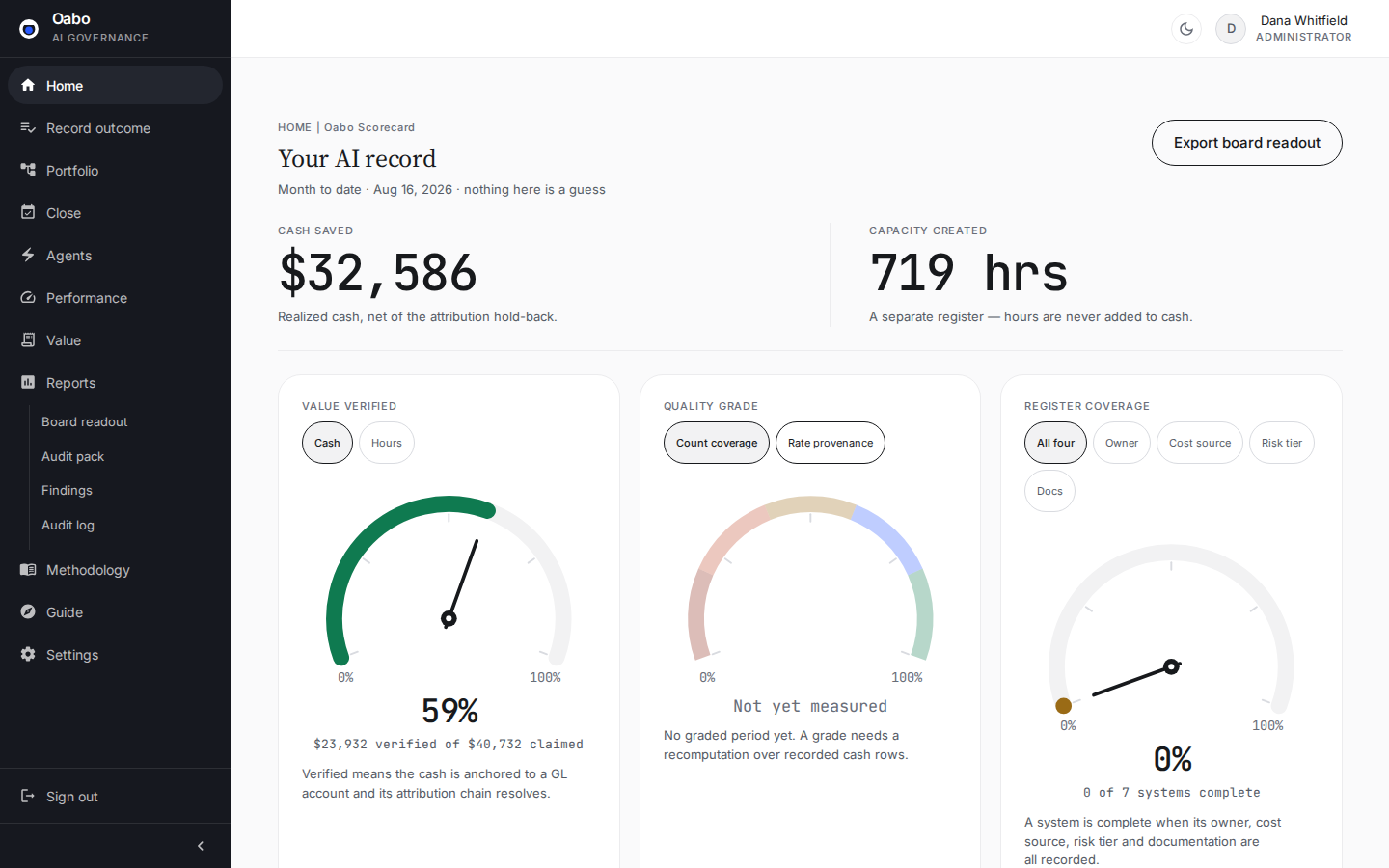Click the Agents lightning bolt icon

pos(28,255)
